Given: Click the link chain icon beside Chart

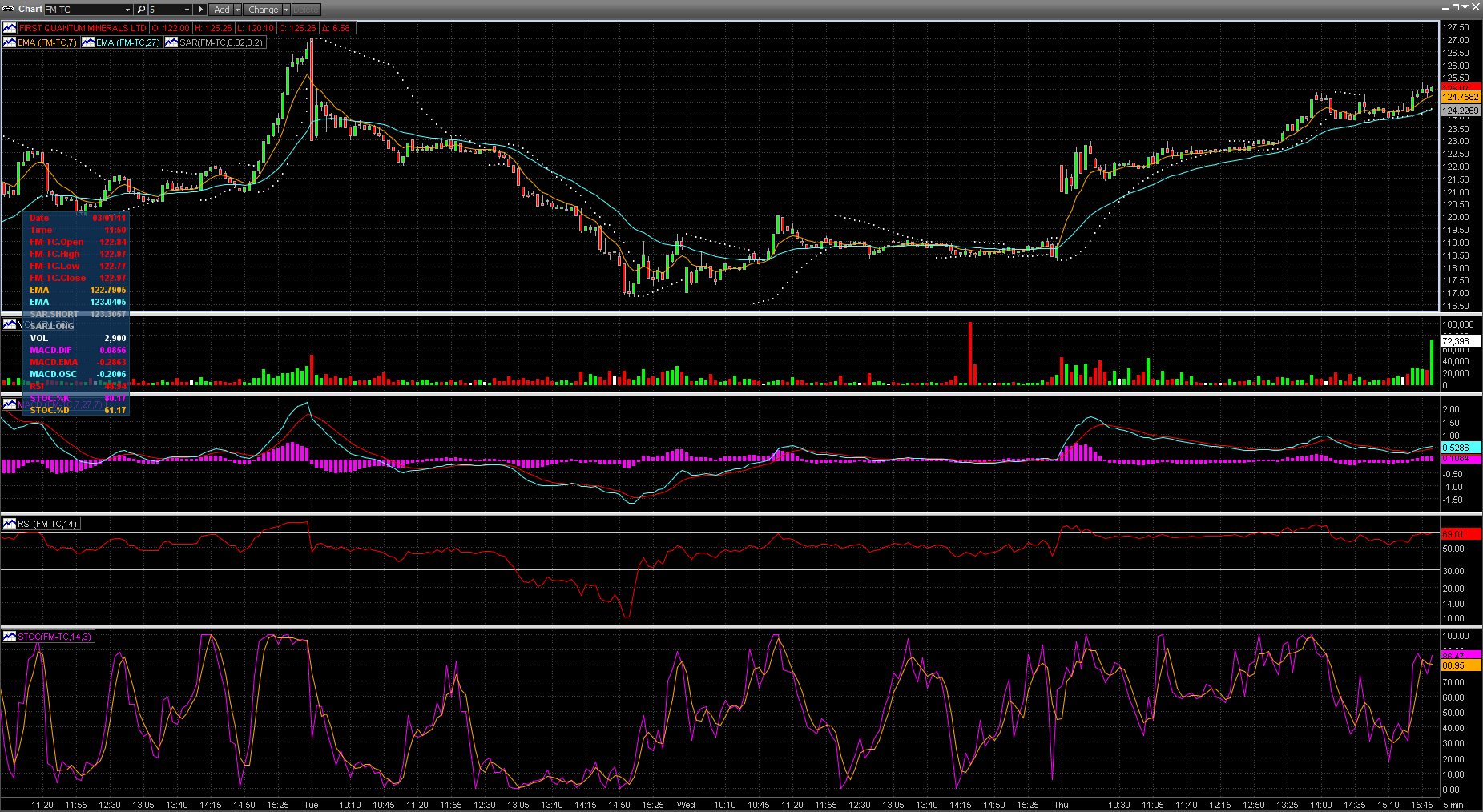Looking at the screenshot, I should pyautogui.click(x=9, y=10).
